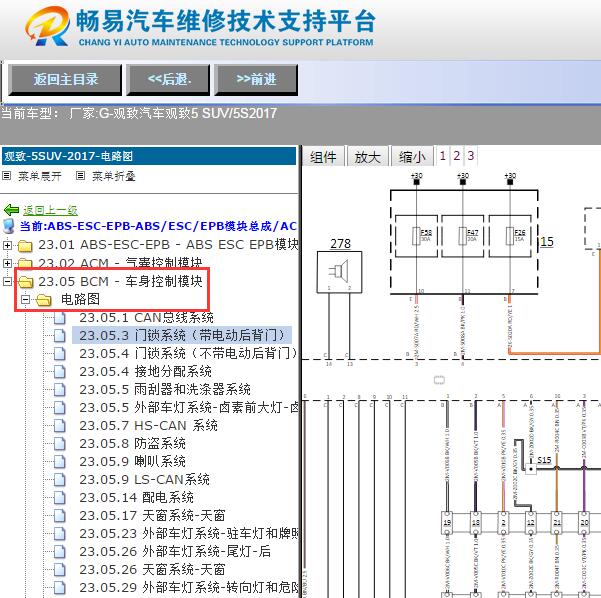Click the 菜单折叠 list icon
This screenshot has height=598, width=601.
(80, 176)
